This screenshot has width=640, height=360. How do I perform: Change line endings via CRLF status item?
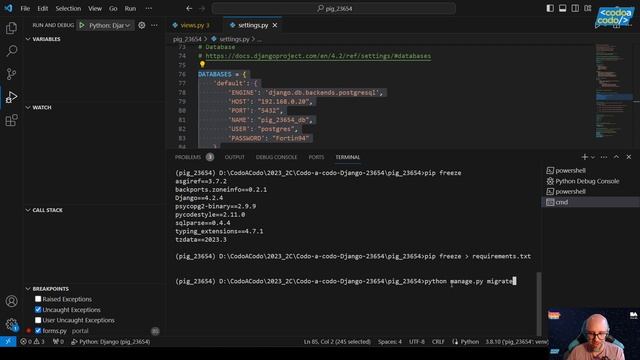438,342
